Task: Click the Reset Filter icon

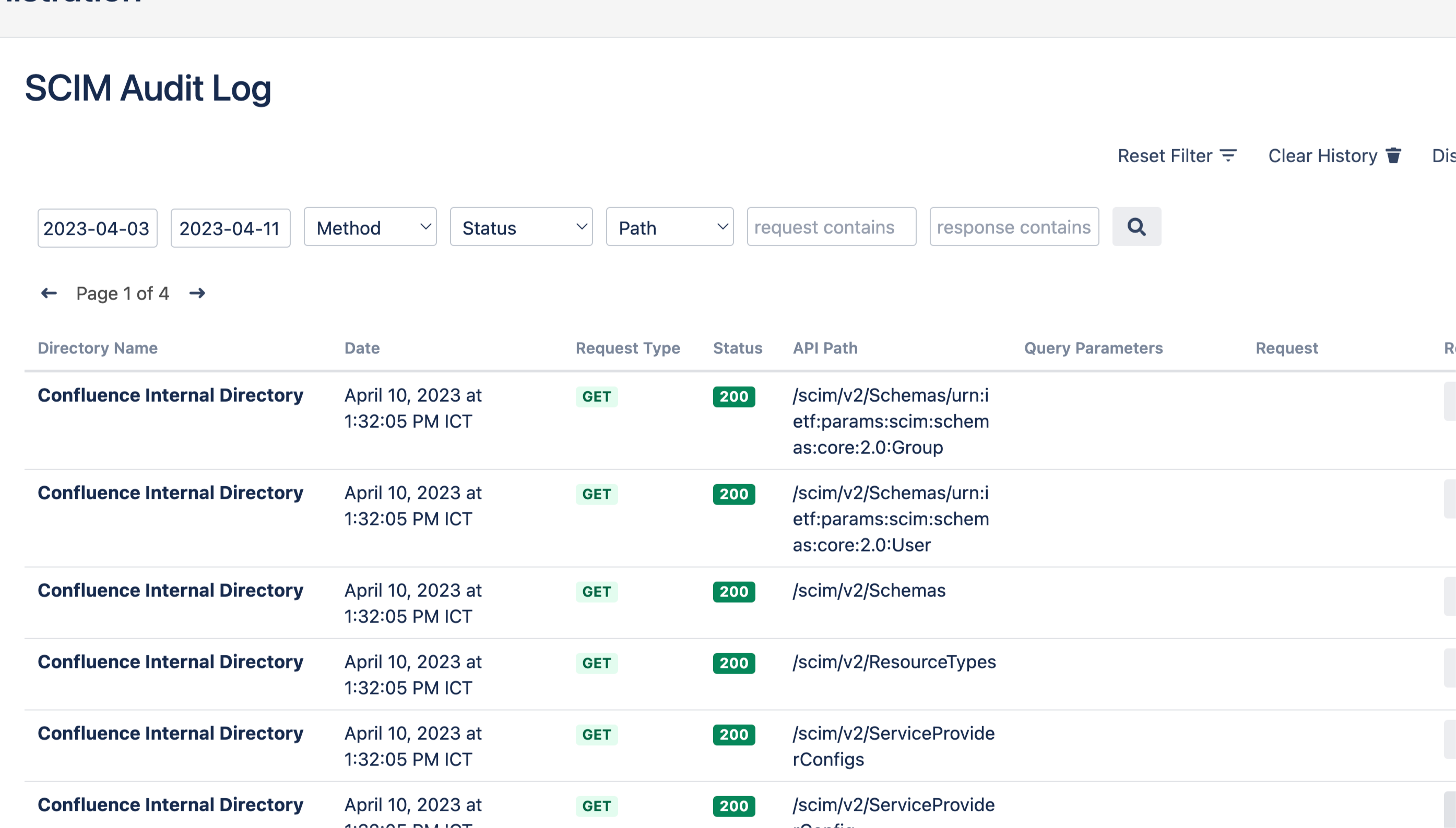Action: pyautogui.click(x=1228, y=156)
